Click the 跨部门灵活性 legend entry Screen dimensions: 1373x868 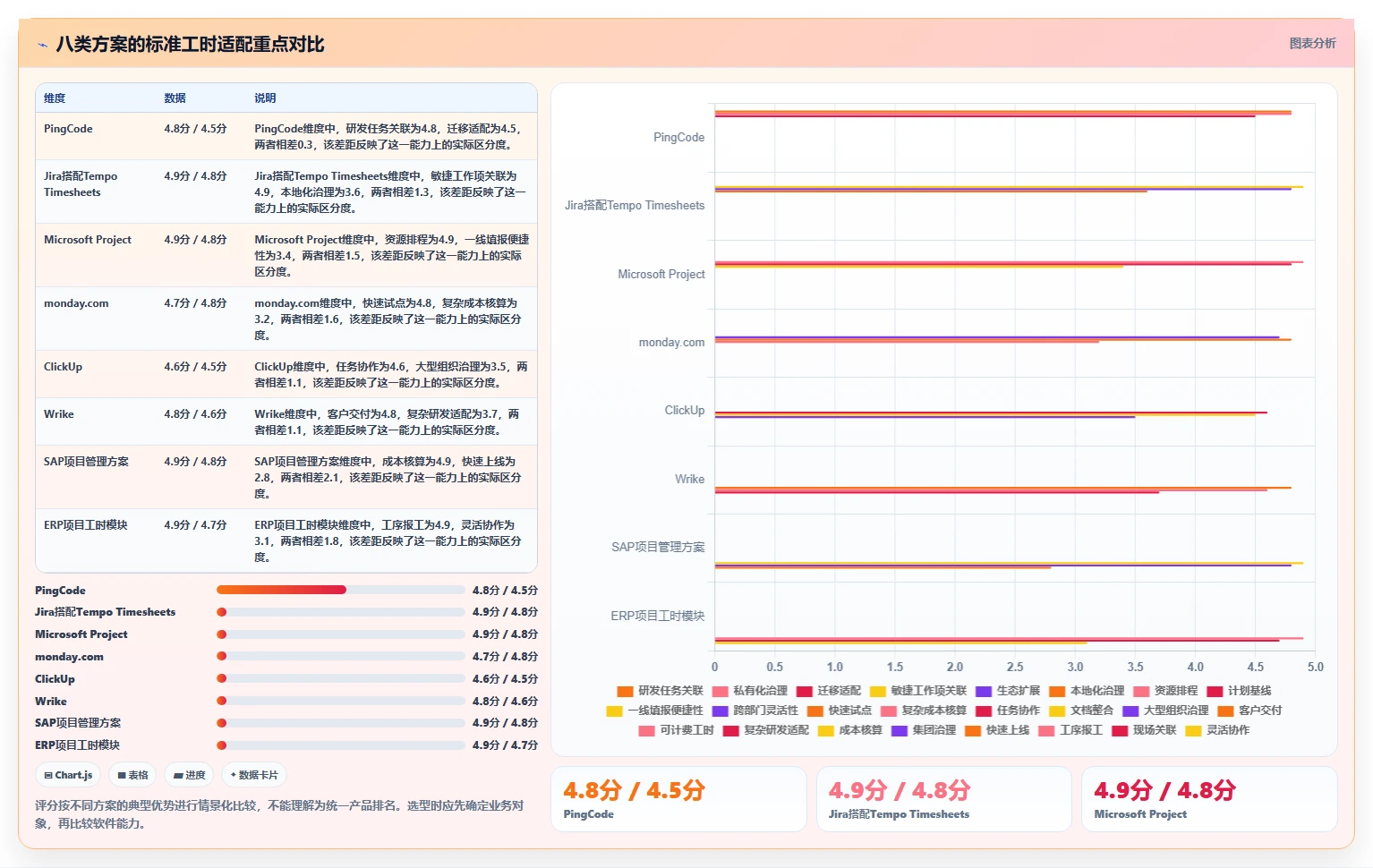tap(755, 711)
